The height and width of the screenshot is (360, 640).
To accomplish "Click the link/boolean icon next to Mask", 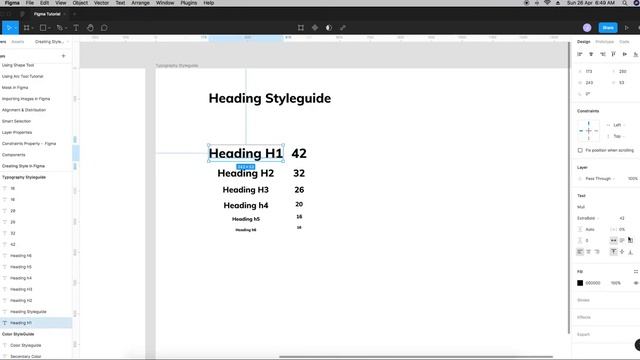I will pos(343,28).
